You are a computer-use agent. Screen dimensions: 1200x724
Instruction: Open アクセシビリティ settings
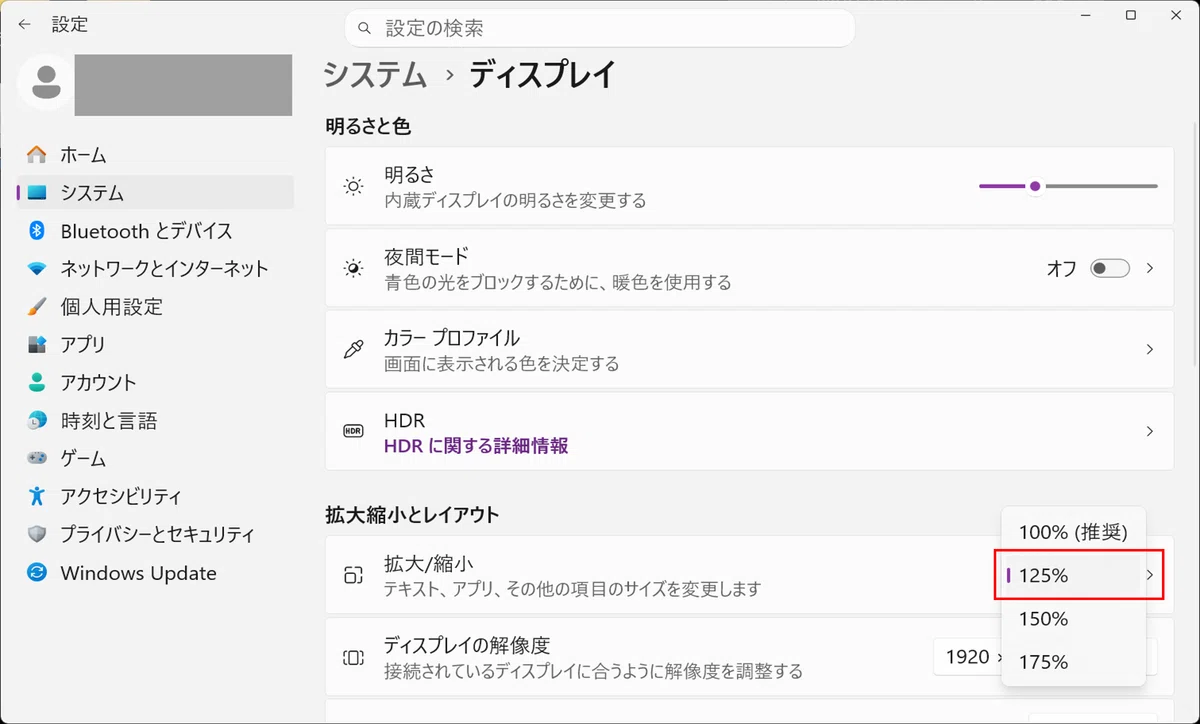(155, 496)
